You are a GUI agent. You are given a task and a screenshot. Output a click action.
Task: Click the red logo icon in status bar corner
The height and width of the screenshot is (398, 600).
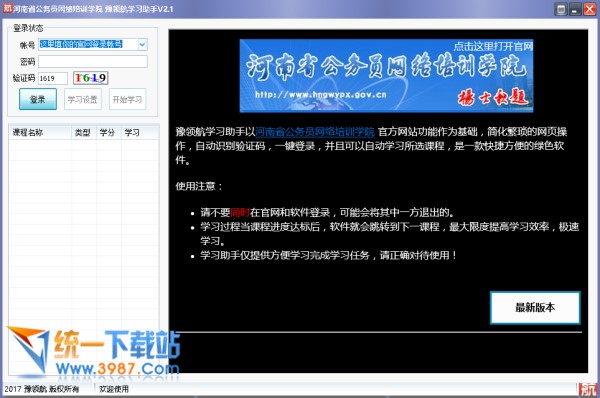(588, 390)
